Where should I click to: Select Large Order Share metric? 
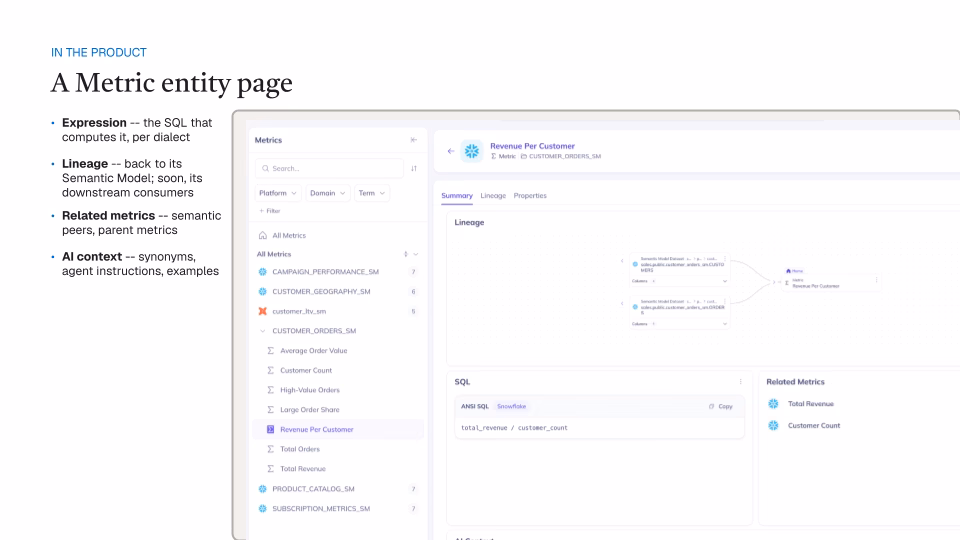tap(310, 410)
